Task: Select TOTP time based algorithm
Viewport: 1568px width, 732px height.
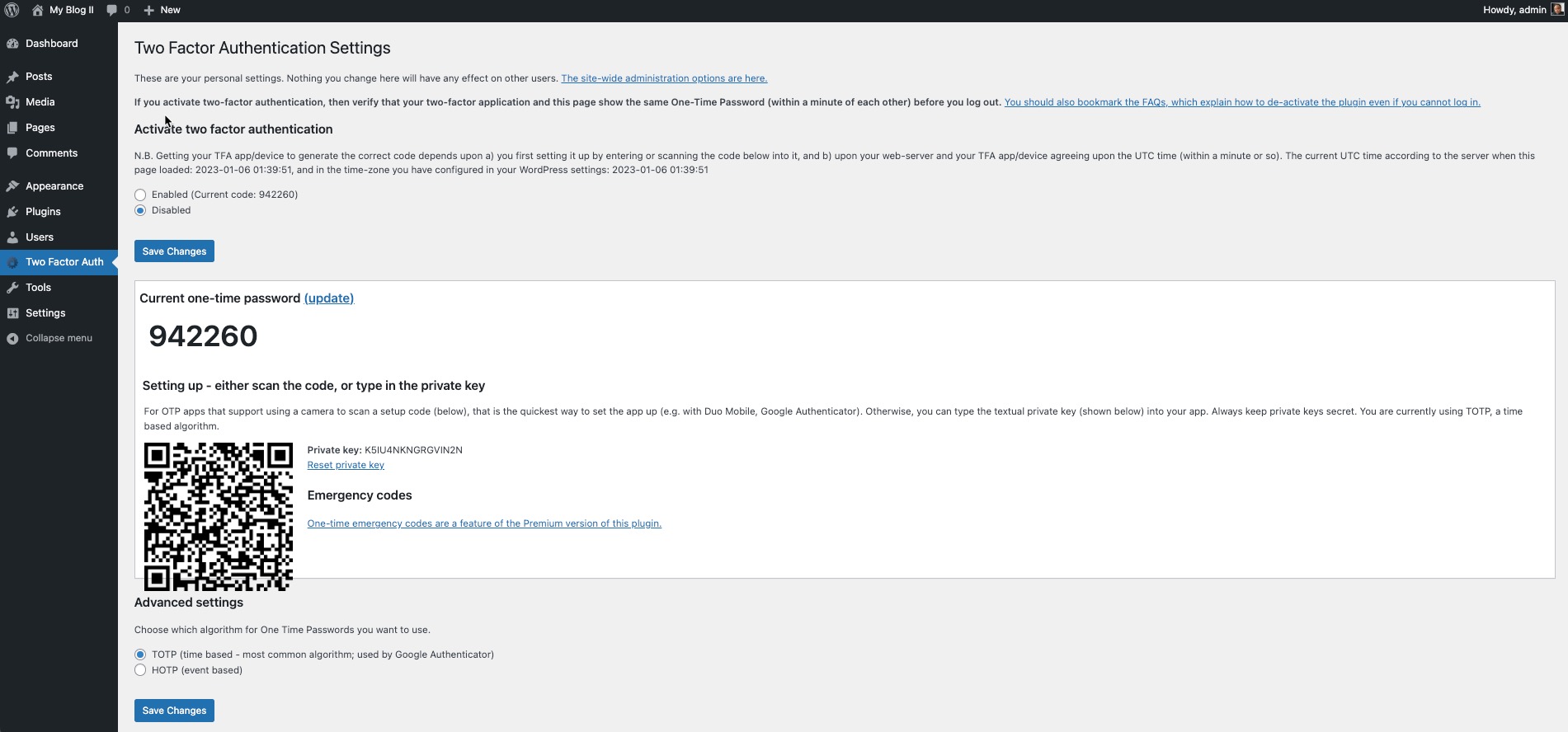Action: click(x=140, y=655)
